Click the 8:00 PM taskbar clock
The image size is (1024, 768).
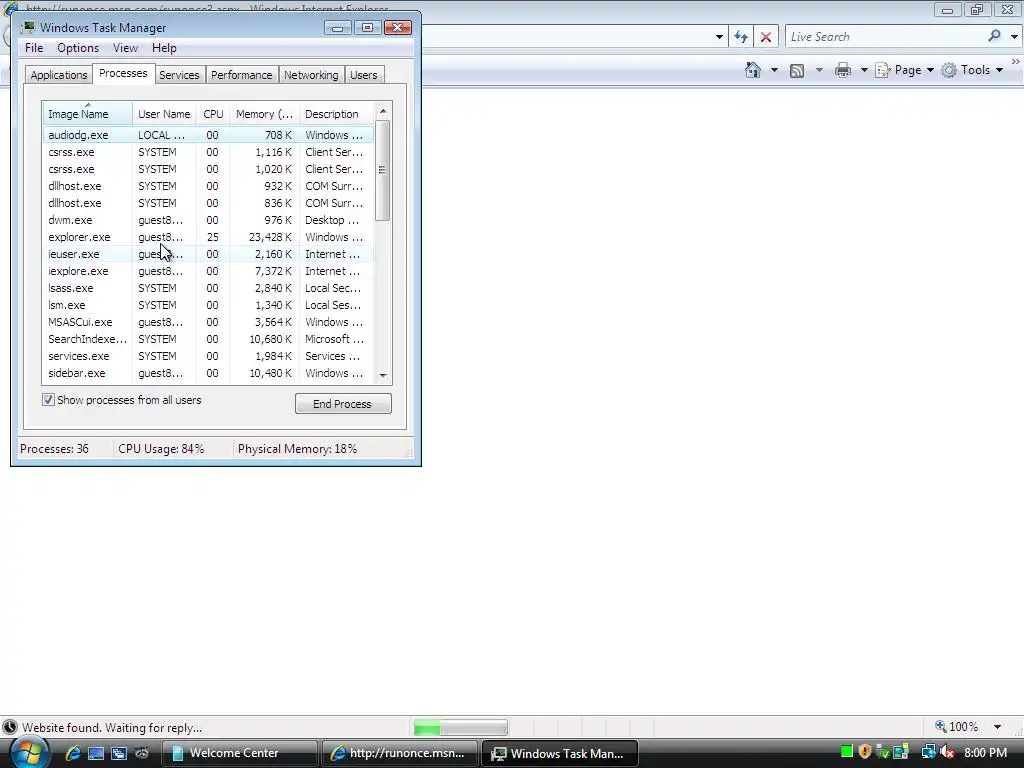pyautogui.click(x=985, y=752)
